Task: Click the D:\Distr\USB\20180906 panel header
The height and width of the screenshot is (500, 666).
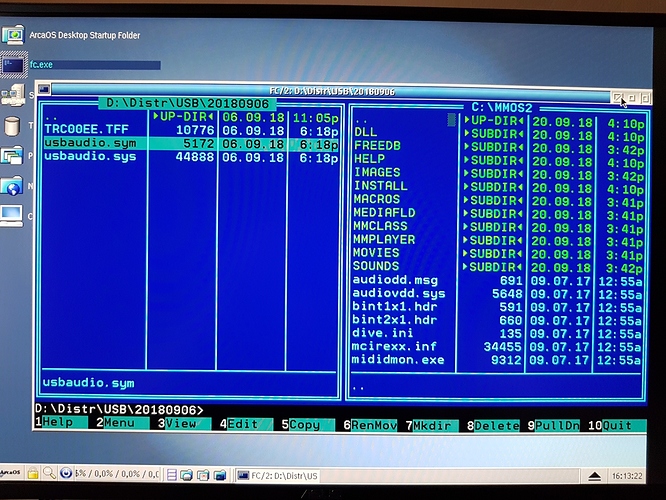Action: click(187, 103)
